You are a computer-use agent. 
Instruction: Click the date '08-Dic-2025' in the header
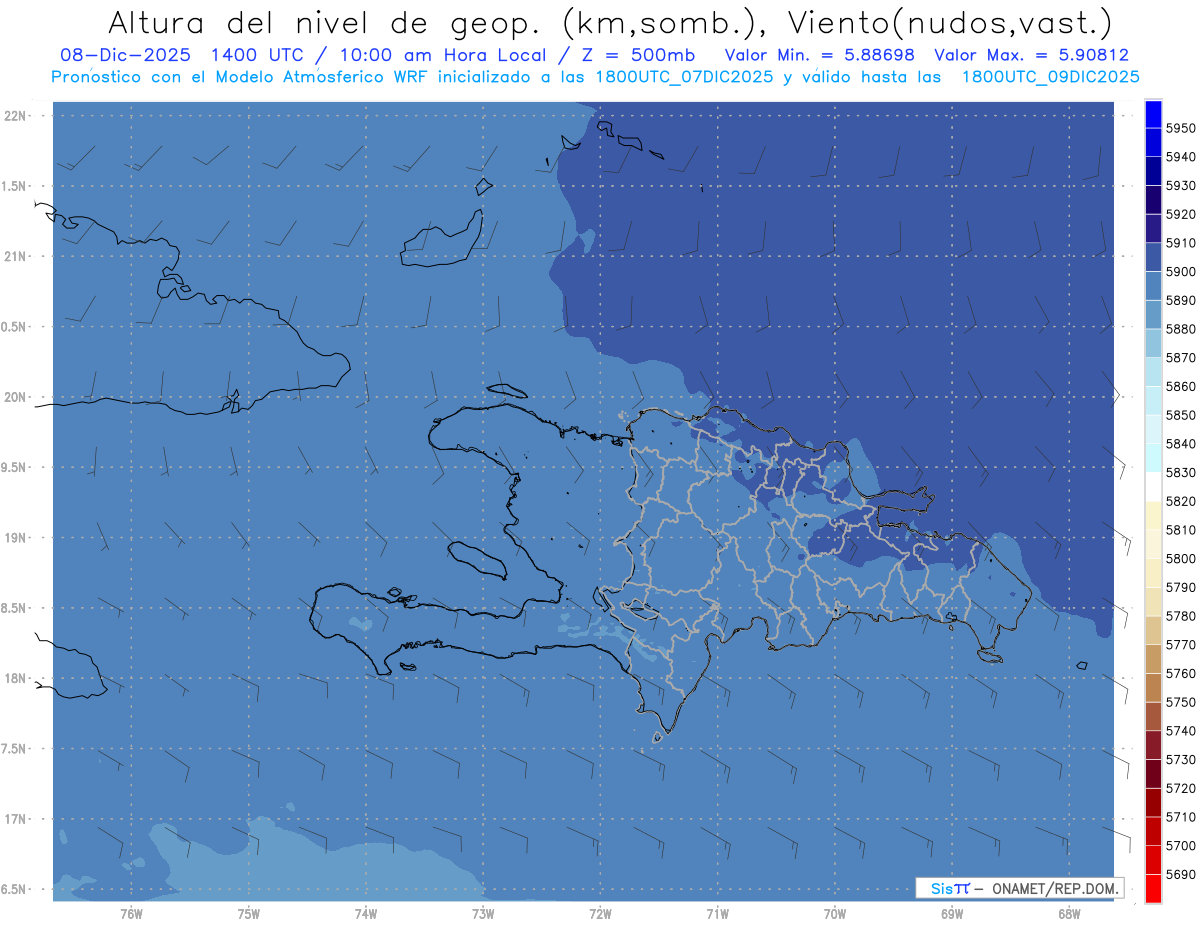[125, 55]
